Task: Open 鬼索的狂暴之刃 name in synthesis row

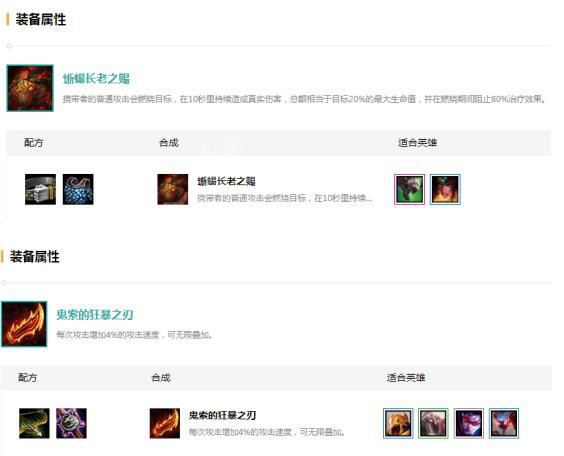Action: pyautogui.click(x=222, y=415)
